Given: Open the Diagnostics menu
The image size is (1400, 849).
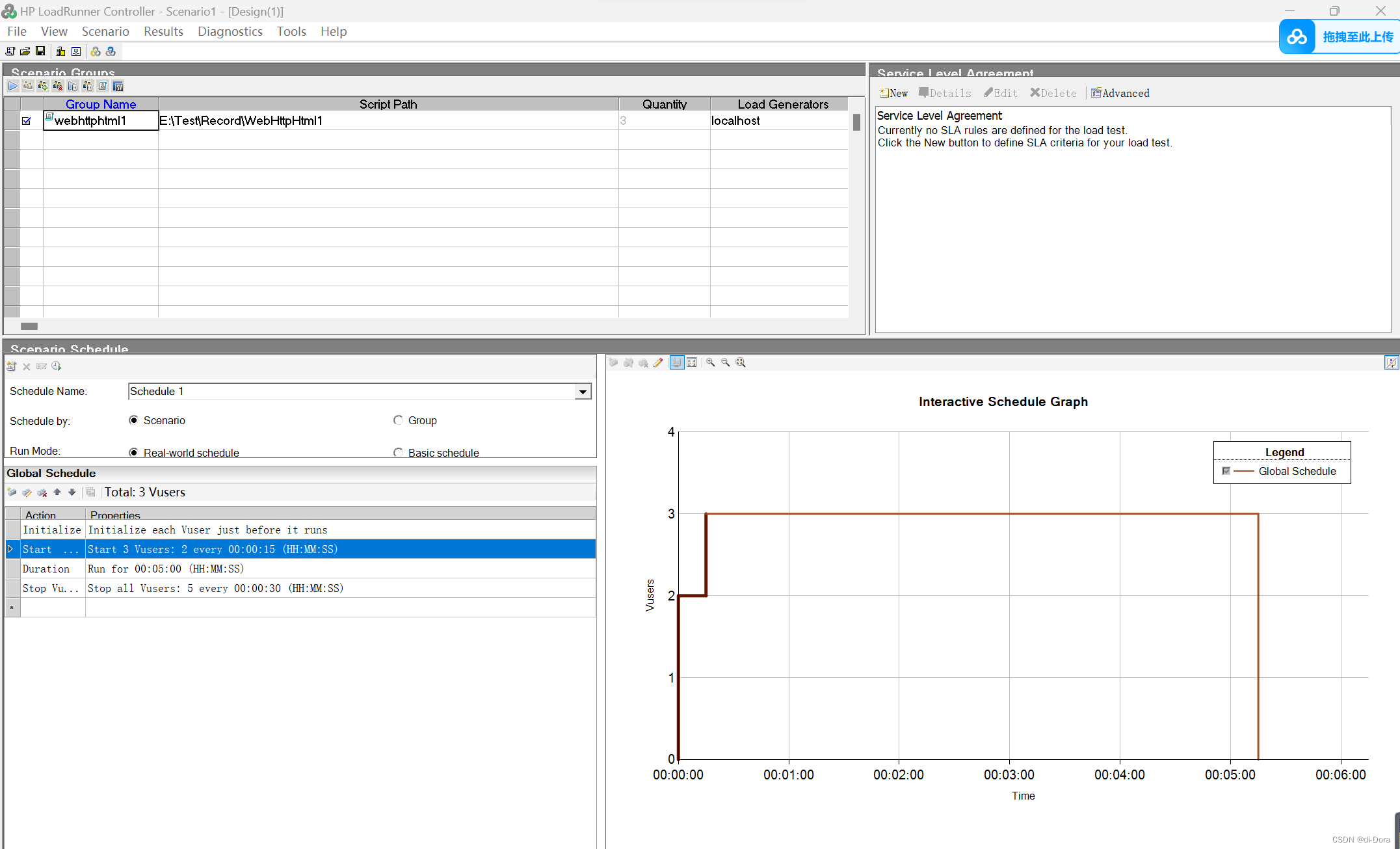Looking at the screenshot, I should click(230, 31).
